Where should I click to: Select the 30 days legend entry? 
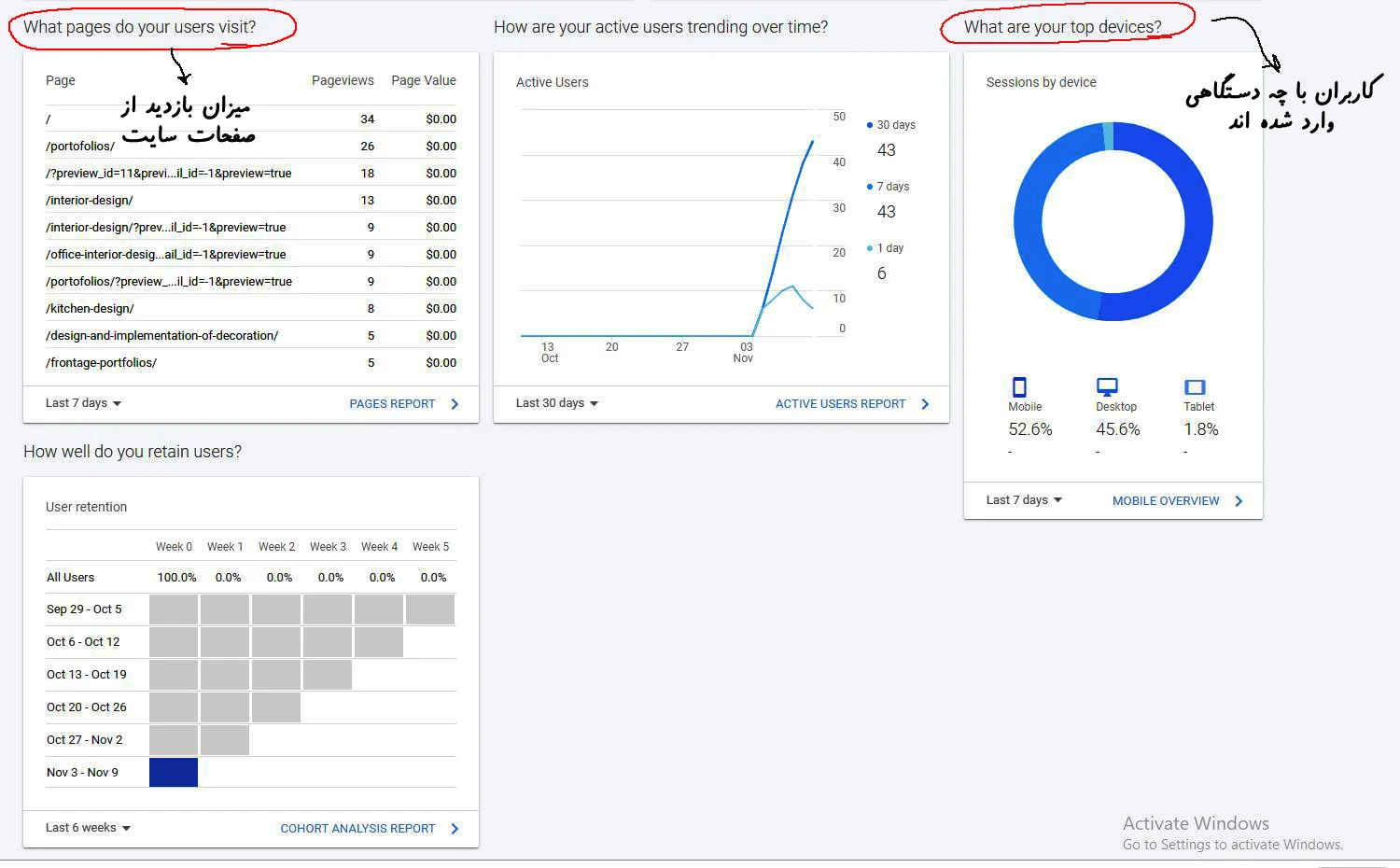pyautogui.click(x=895, y=125)
